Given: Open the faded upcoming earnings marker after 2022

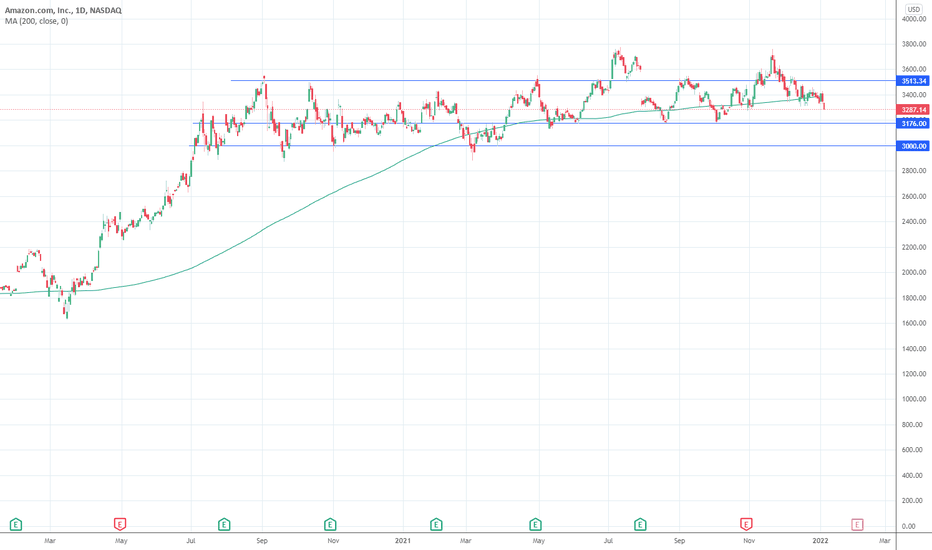Looking at the screenshot, I should tap(857, 524).
